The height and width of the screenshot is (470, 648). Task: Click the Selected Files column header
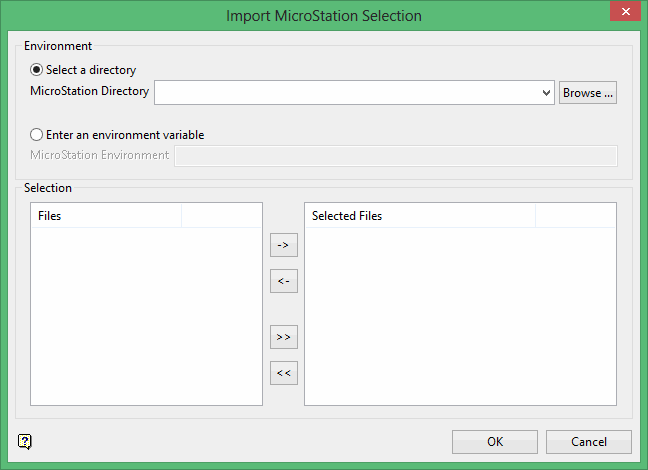tap(420, 215)
